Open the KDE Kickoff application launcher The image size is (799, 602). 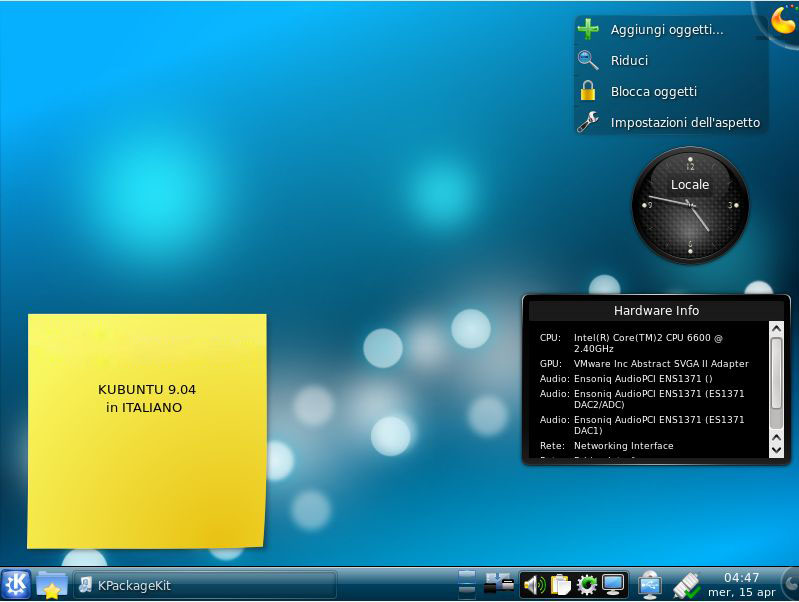tap(16, 584)
